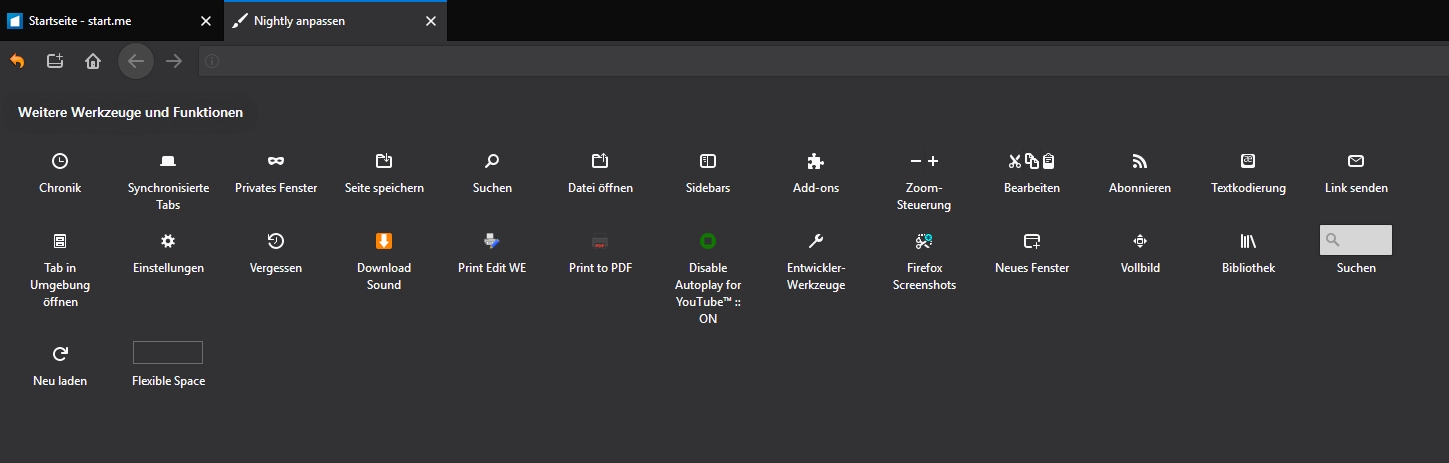Click the Einstellungen gear icon
Image resolution: width=1449 pixels, height=463 pixels.
coord(168,241)
